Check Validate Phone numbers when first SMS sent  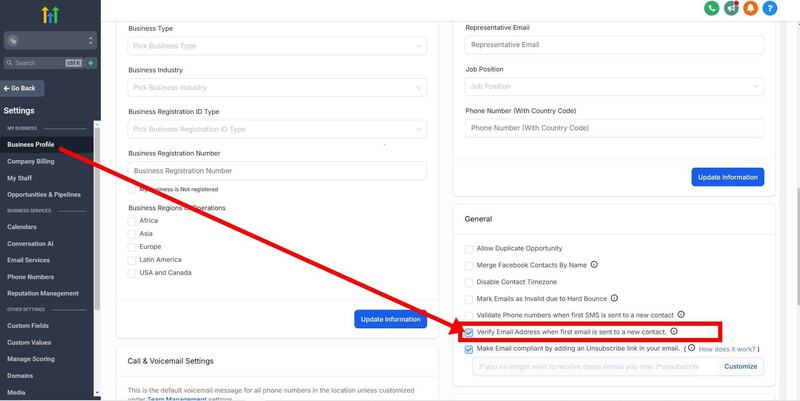(x=468, y=316)
